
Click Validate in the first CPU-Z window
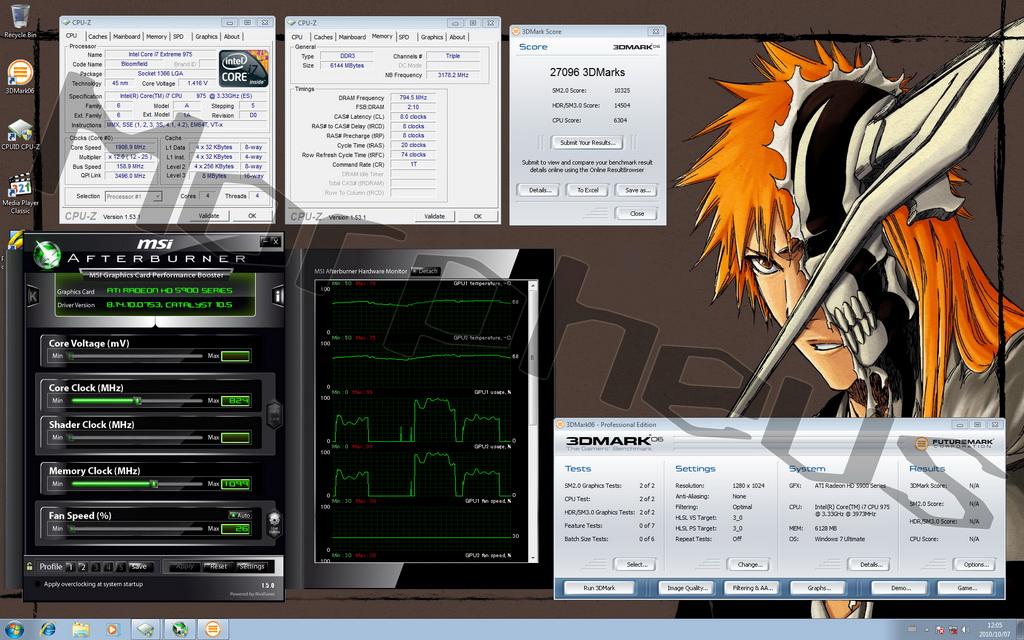209,216
